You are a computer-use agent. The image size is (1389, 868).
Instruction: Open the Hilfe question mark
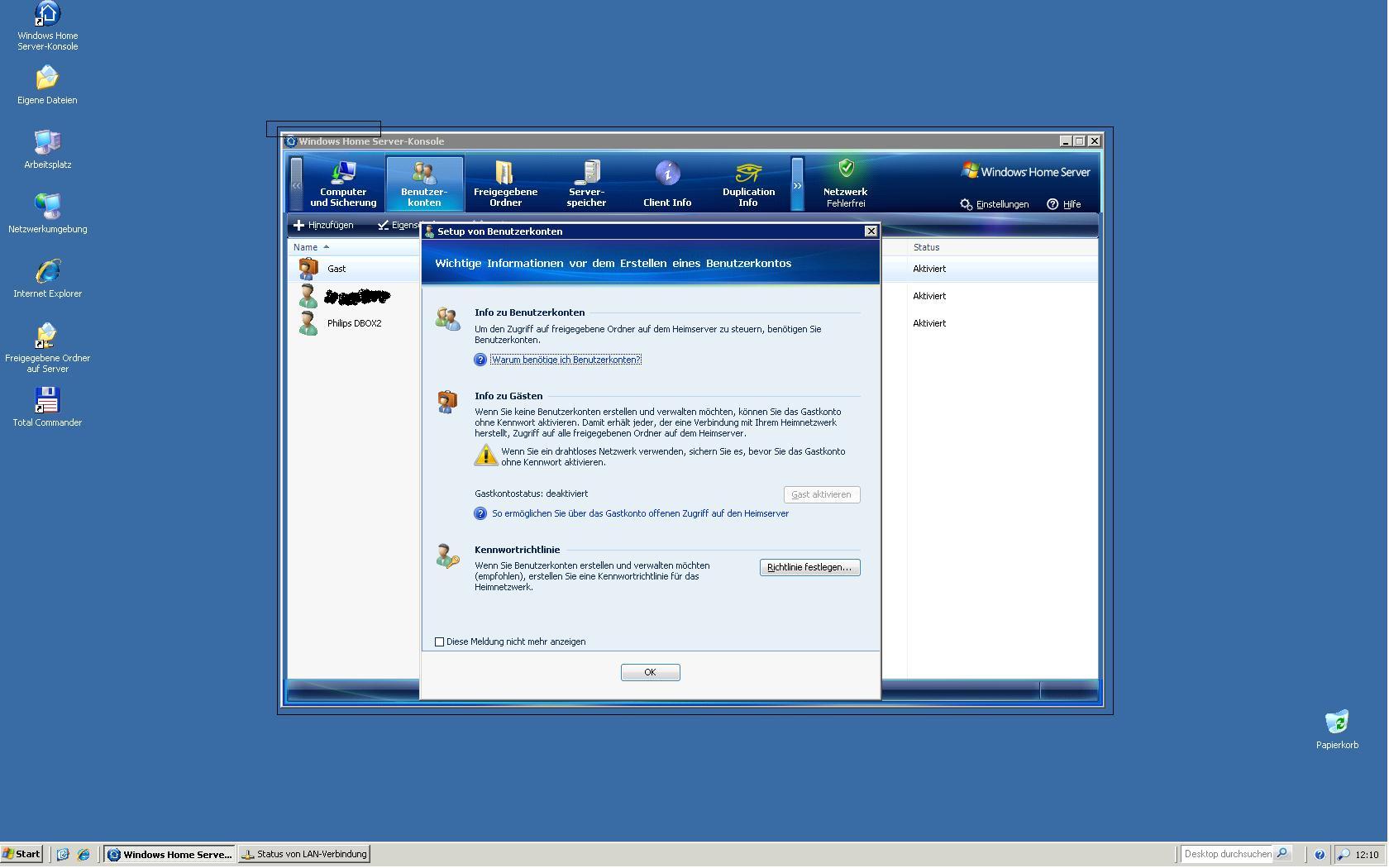[x=1063, y=204]
